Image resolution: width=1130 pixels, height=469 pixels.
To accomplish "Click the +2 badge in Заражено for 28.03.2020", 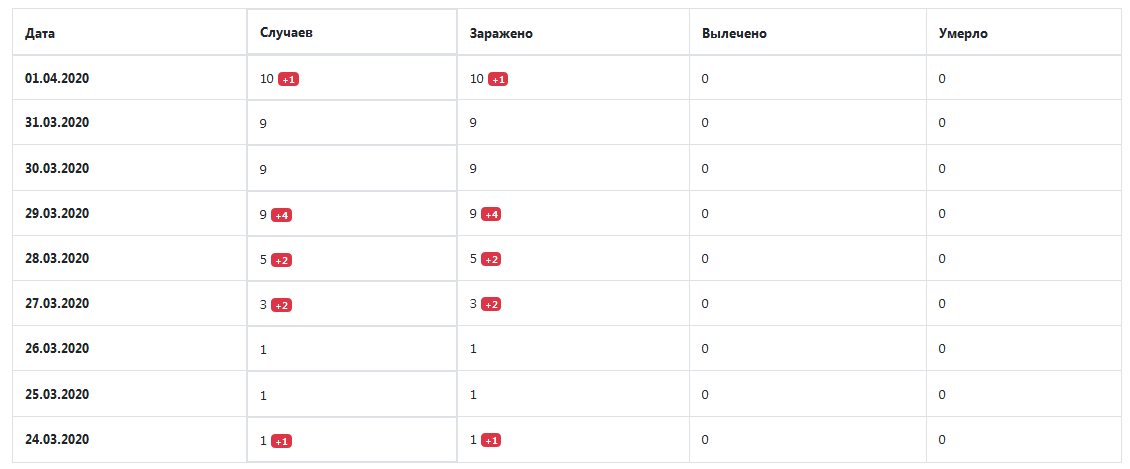I will 491,260.
